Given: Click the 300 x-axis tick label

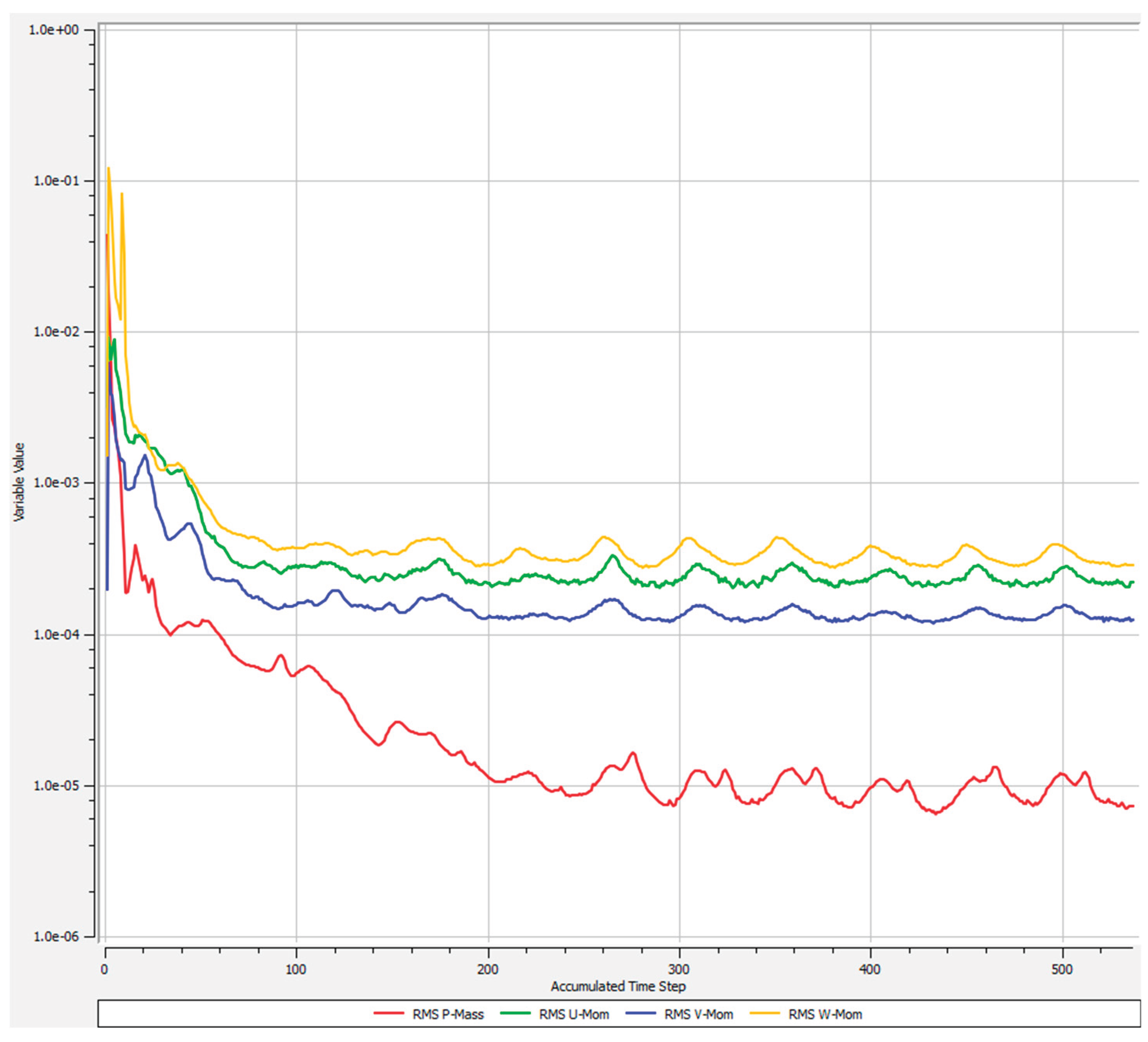Looking at the screenshot, I should (x=679, y=969).
